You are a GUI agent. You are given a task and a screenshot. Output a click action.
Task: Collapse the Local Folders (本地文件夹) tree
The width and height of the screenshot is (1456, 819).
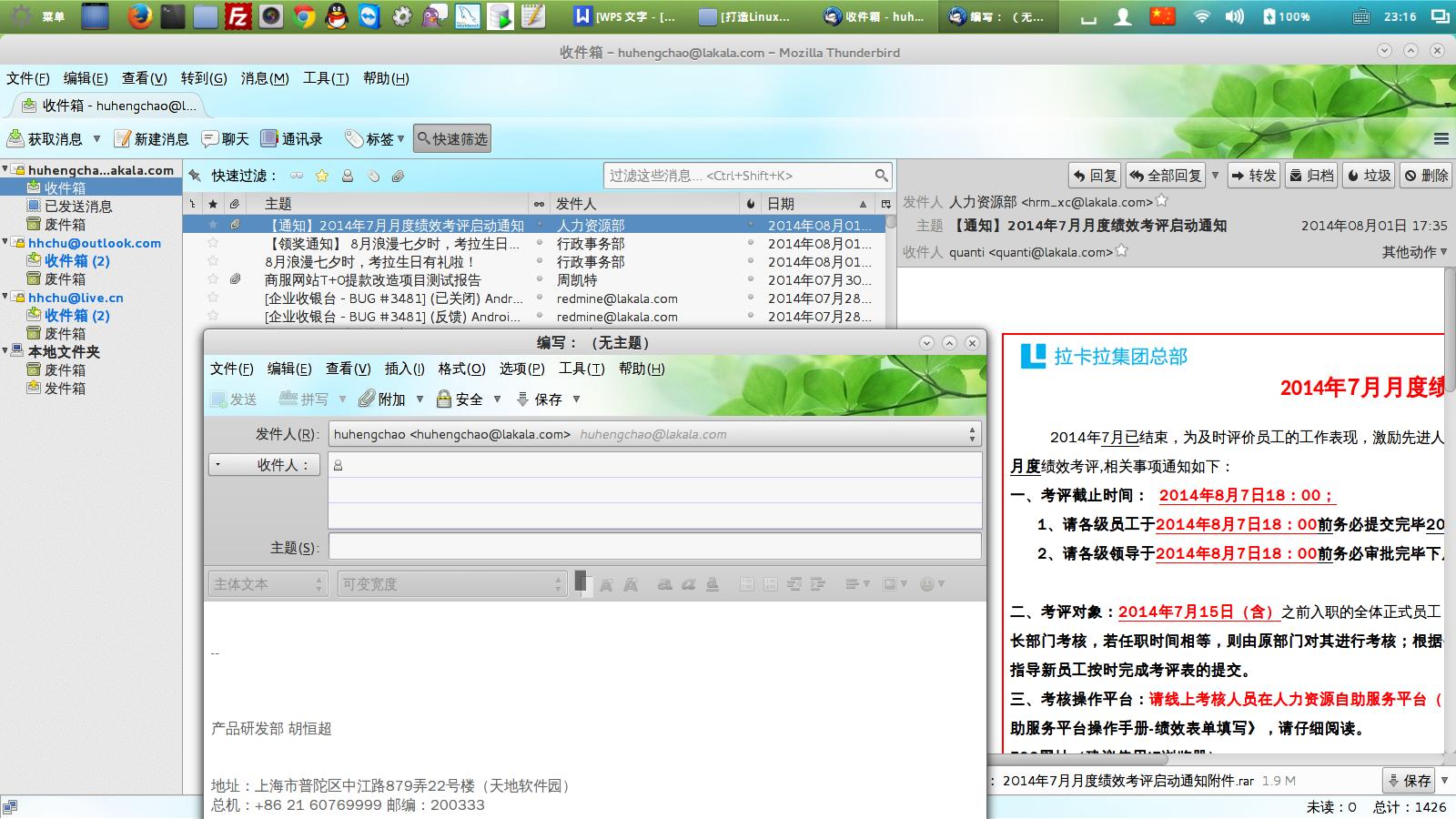pyautogui.click(x=5, y=351)
